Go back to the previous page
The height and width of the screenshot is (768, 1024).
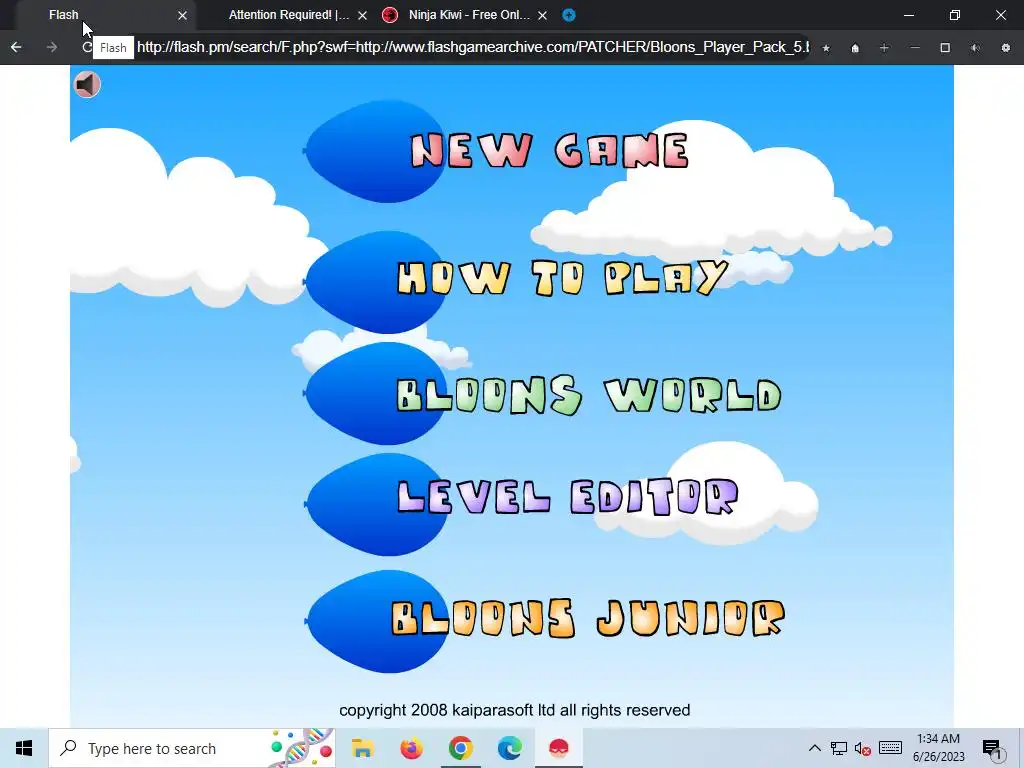[x=16, y=47]
